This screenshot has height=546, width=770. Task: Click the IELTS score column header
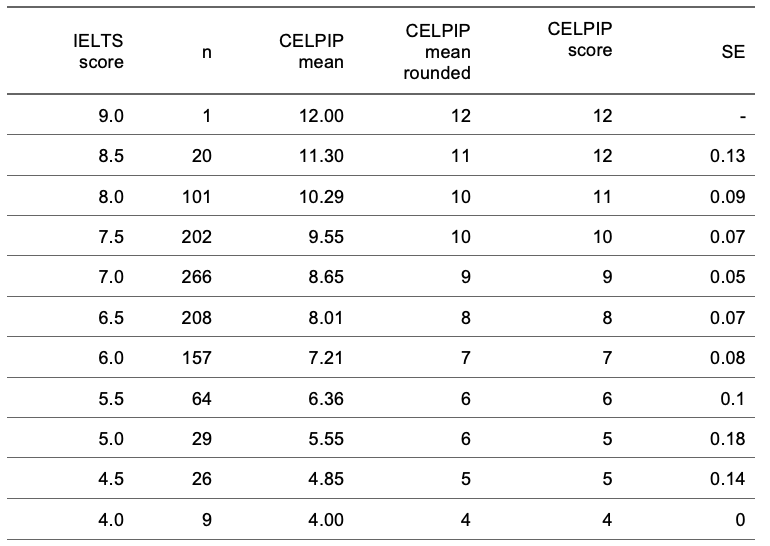click(98, 51)
